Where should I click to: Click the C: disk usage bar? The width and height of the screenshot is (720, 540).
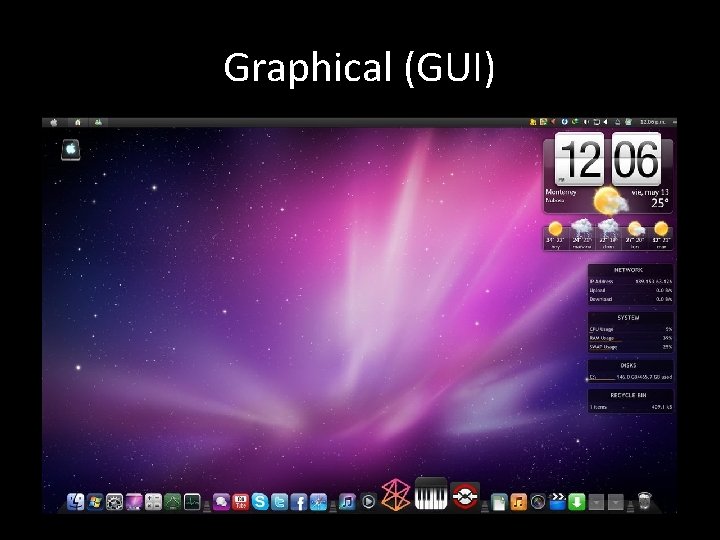pyautogui.click(x=602, y=380)
